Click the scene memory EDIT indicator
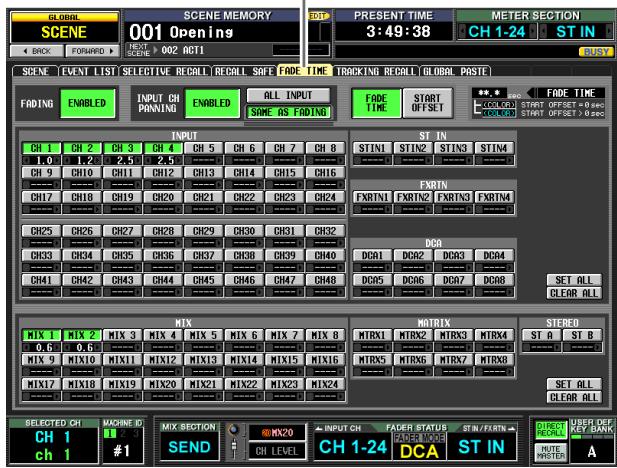This screenshot has height=468, width=617. [317, 16]
